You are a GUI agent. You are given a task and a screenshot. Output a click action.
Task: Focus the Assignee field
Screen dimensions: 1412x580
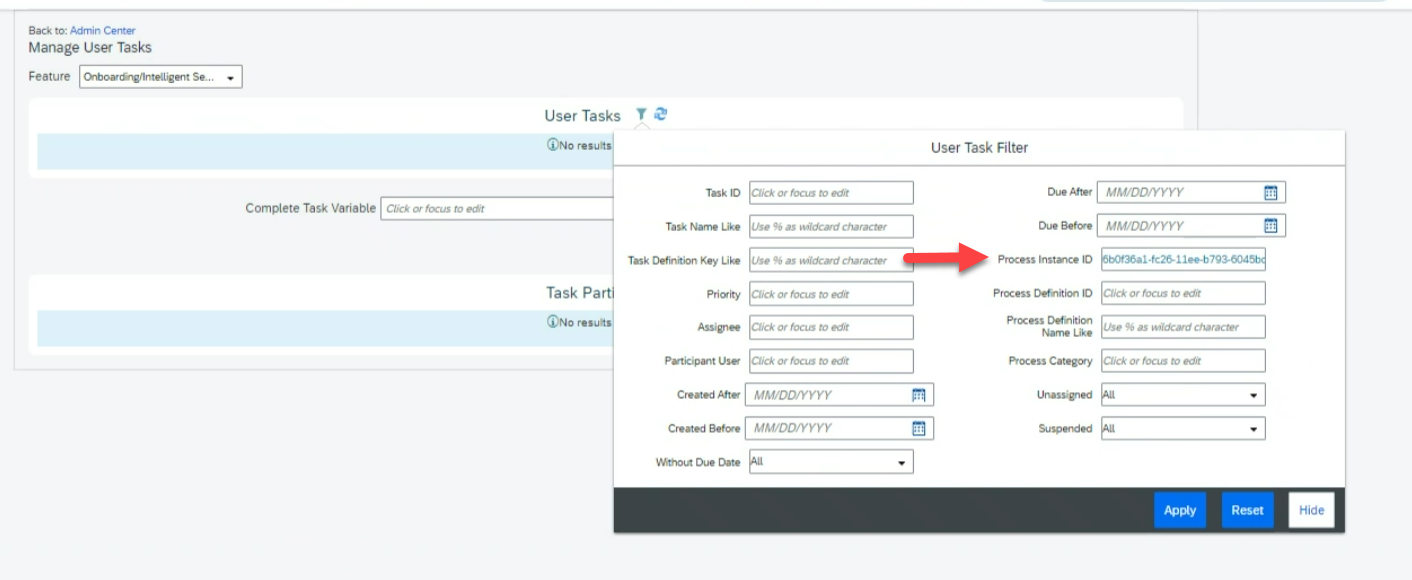click(831, 327)
